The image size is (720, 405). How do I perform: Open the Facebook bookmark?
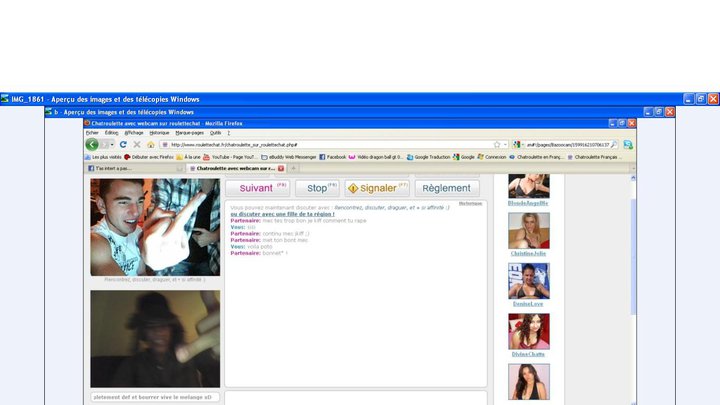point(332,157)
